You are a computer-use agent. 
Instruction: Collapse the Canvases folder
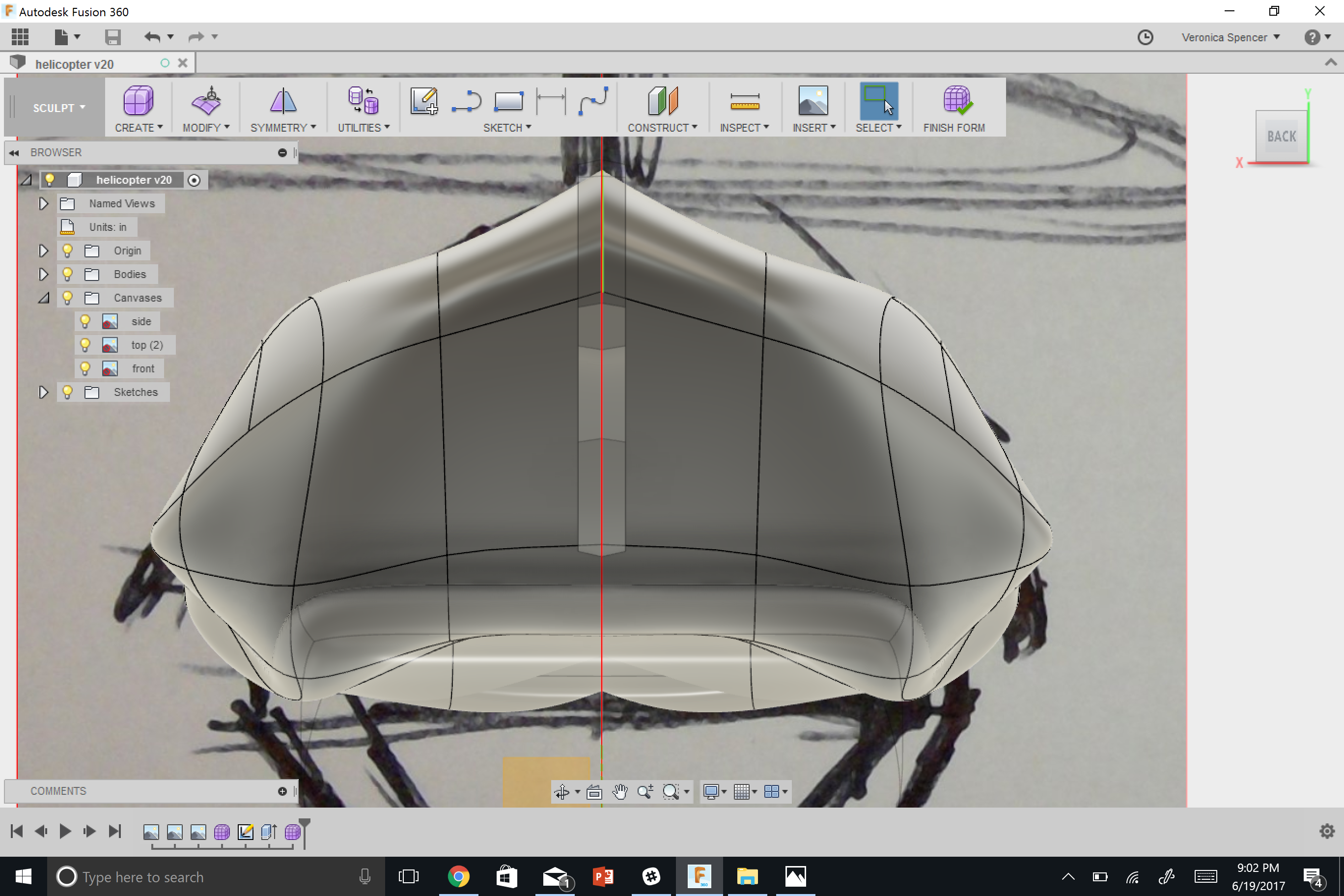pos(43,298)
